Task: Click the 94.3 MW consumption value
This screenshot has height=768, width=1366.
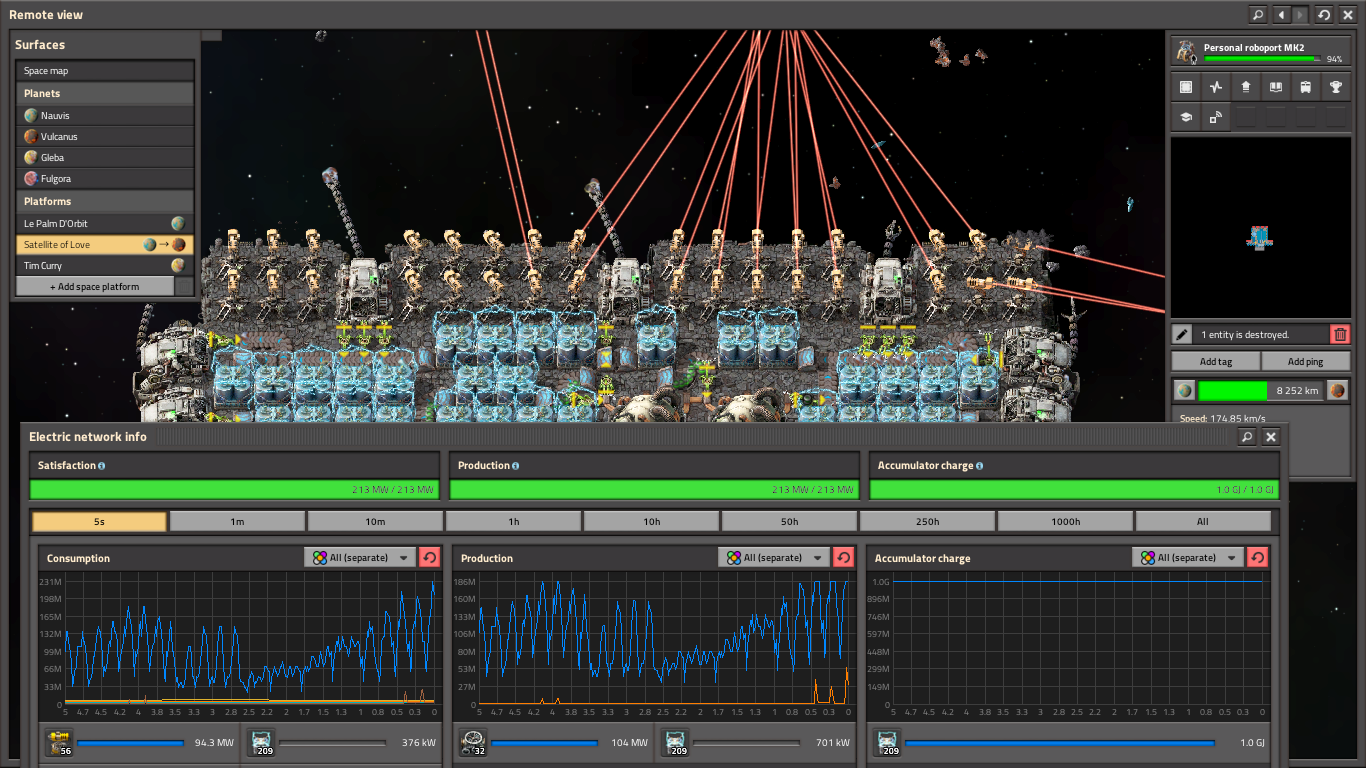Action: (x=213, y=743)
